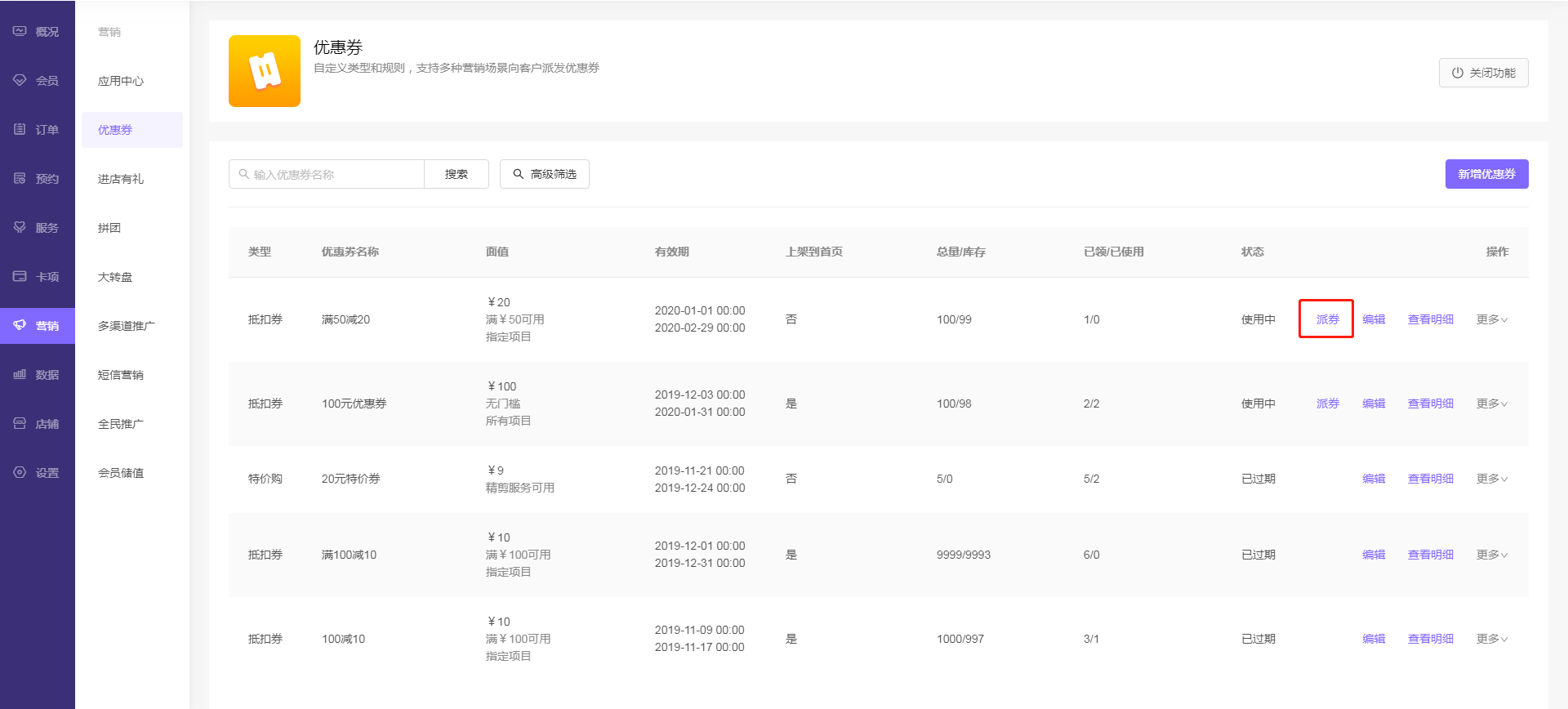1568x709 pixels.
Task: Expand 更多 for 100减10 coupon
Action: point(1491,639)
